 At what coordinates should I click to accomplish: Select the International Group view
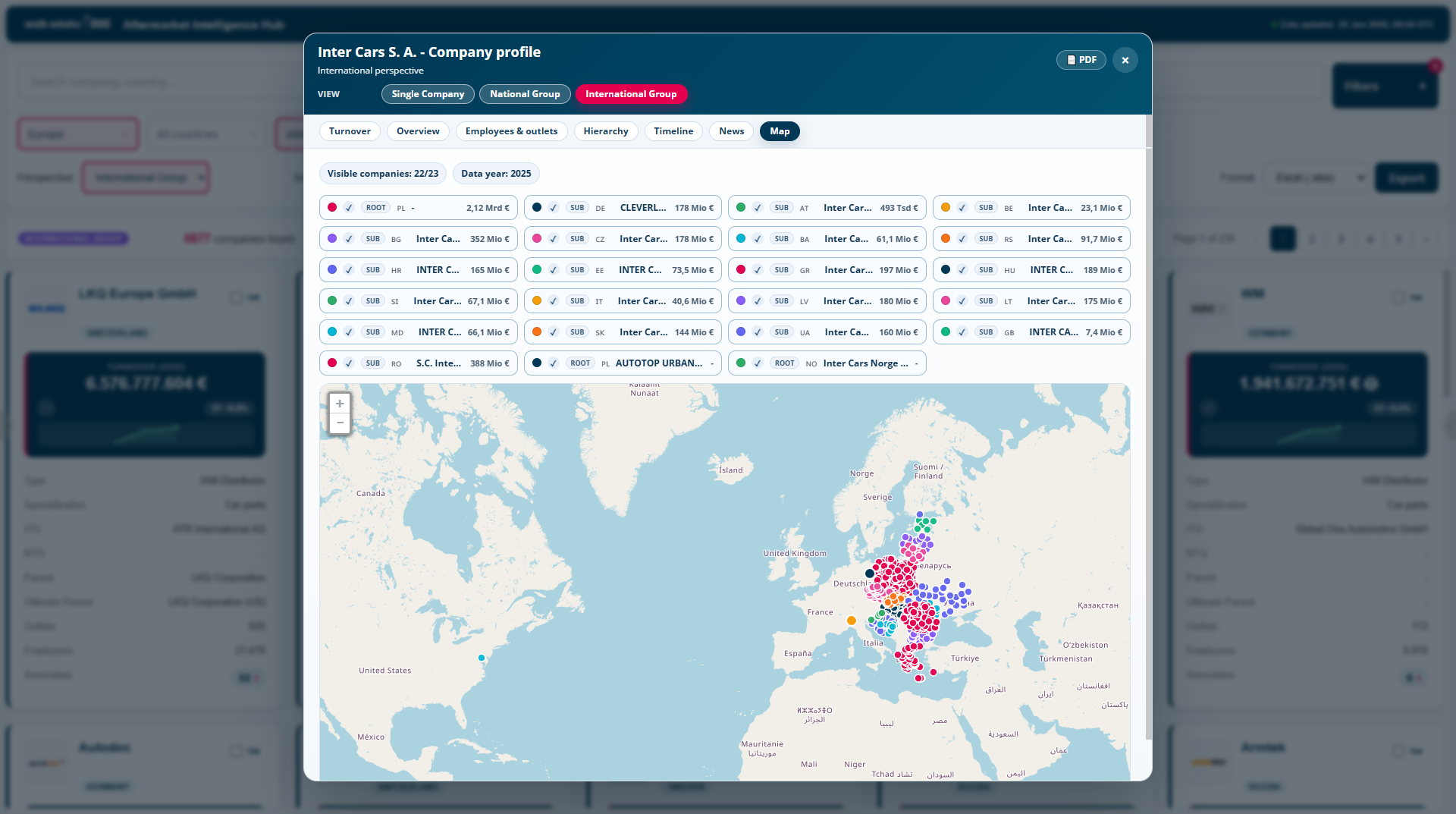pyautogui.click(x=631, y=94)
